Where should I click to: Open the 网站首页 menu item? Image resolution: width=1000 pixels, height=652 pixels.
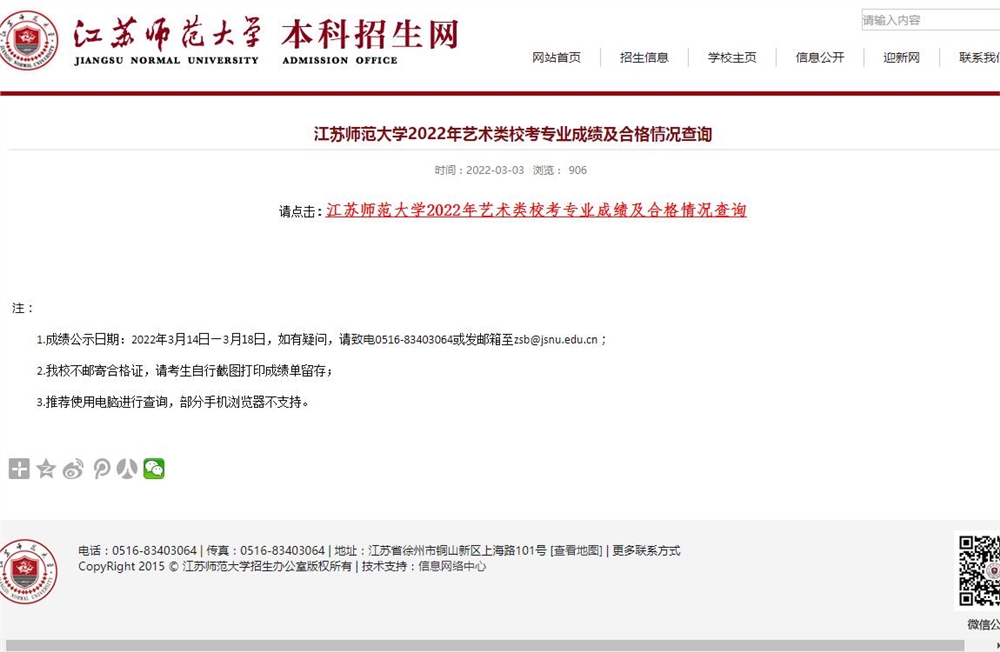tap(557, 57)
